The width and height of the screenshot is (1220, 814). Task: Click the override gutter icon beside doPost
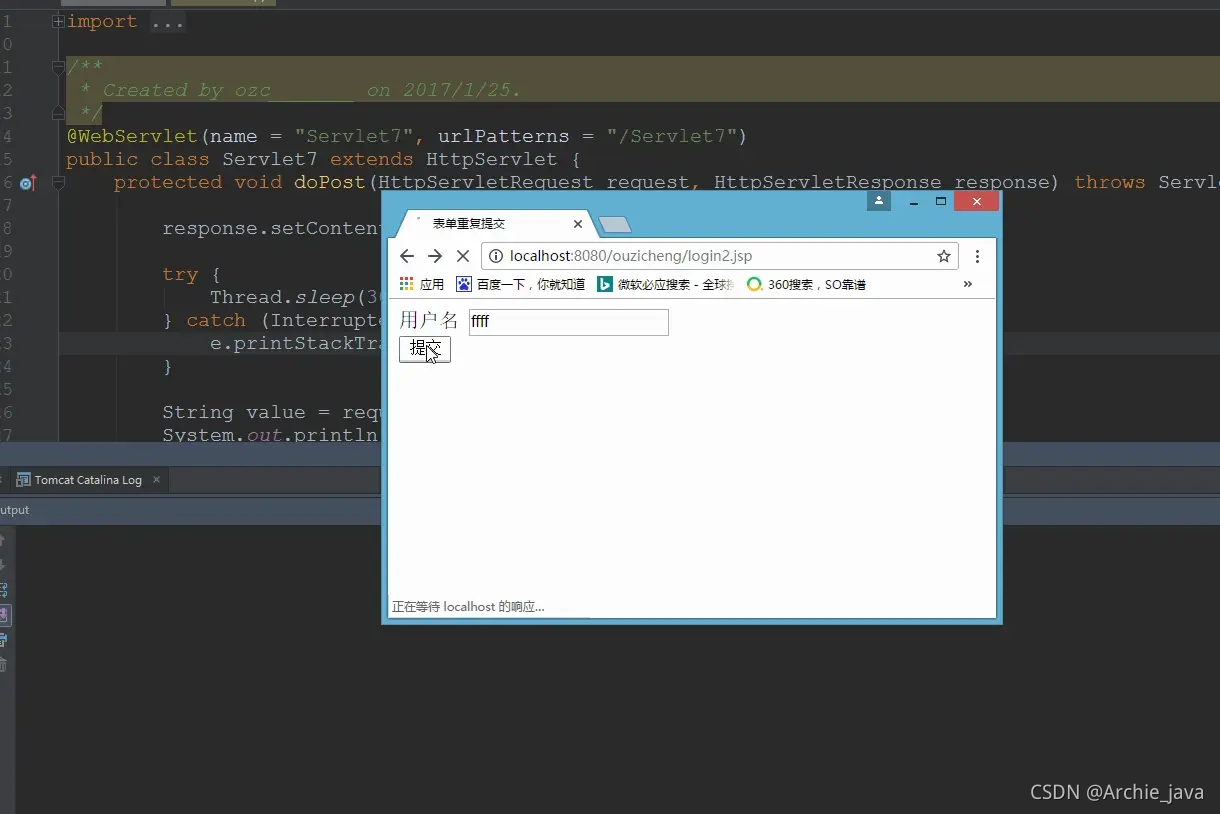click(27, 183)
